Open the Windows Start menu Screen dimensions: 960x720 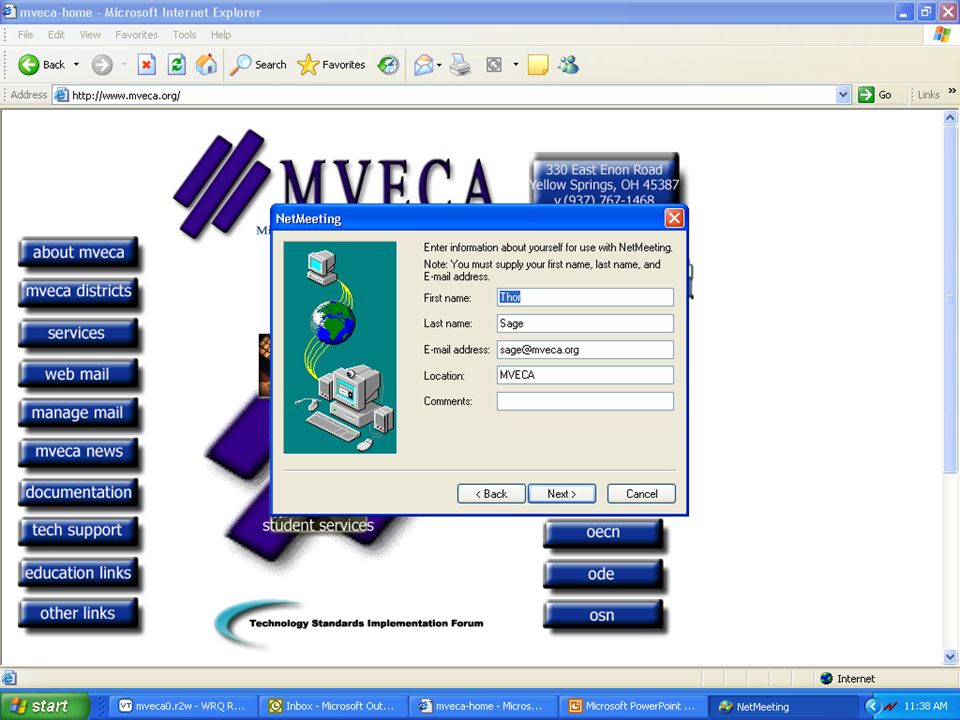[44, 706]
